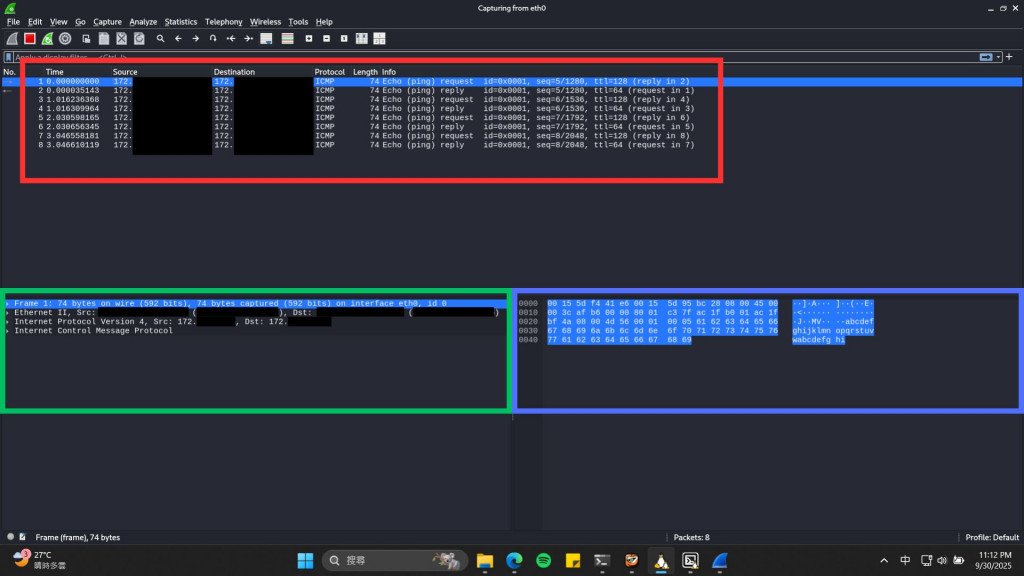Stop the running capture with the red square
The width and height of the screenshot is (1024, 576).
pos(29,39)
